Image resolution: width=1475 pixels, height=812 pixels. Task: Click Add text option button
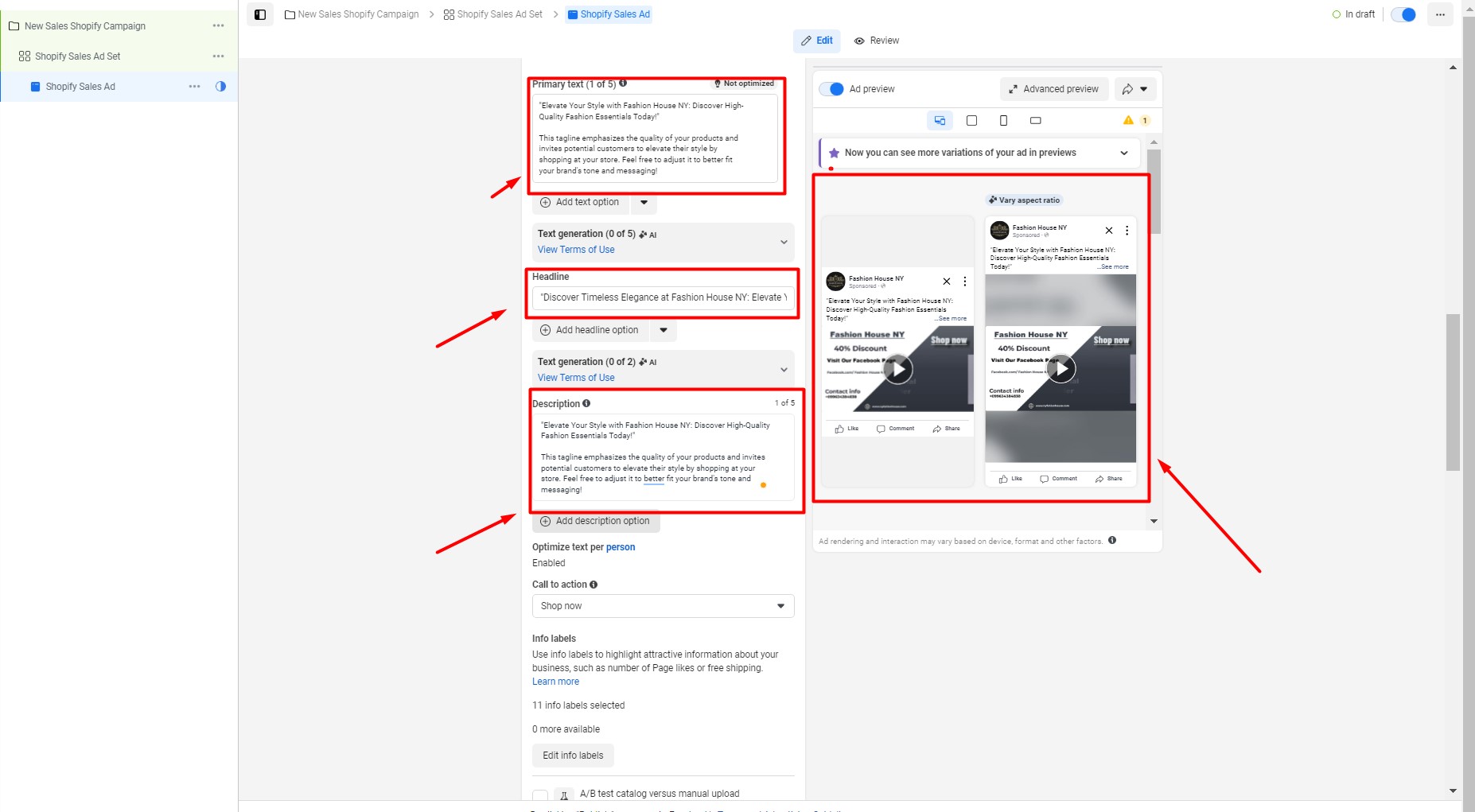[x=580, y=203]
